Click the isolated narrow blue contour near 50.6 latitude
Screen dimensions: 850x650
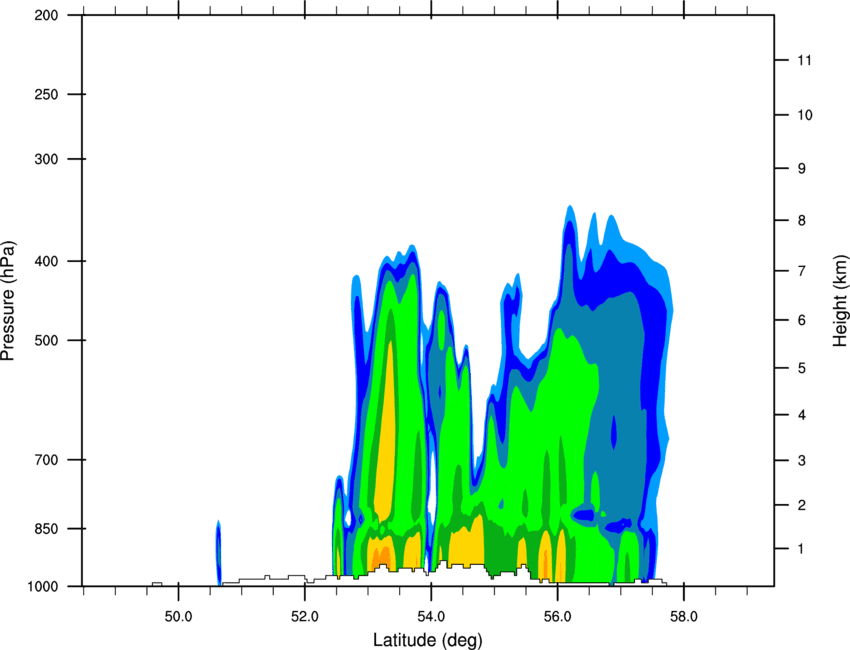click(x=218, y=552)
